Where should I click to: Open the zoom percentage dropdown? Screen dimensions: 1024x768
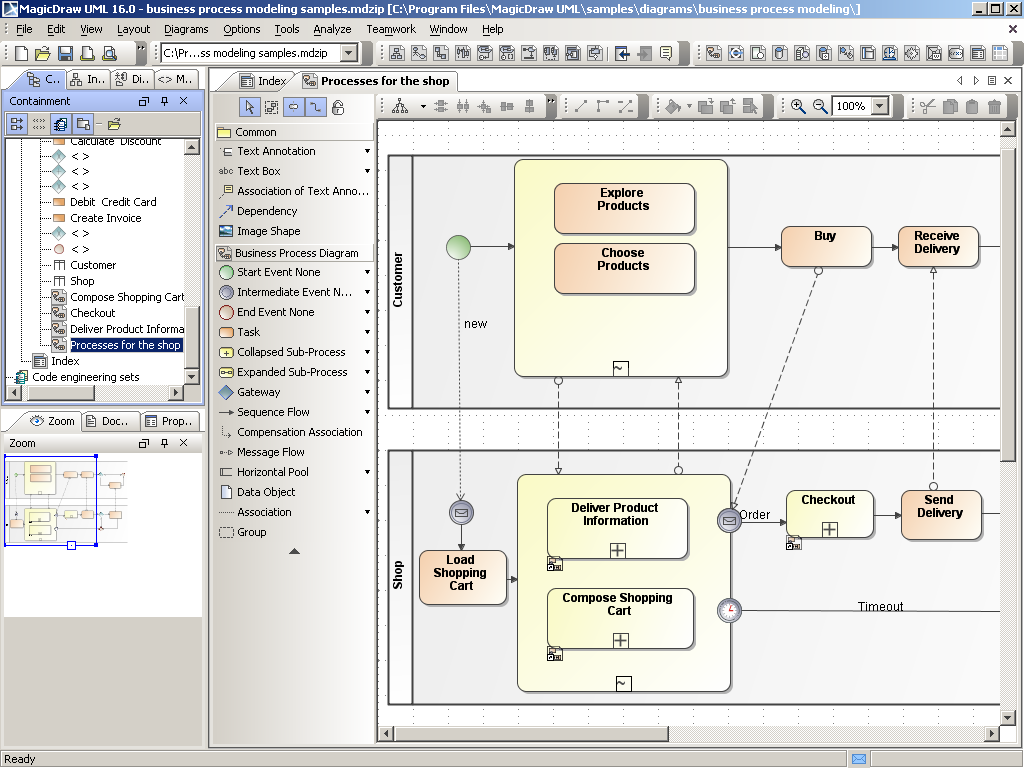(x=880, y=106)
